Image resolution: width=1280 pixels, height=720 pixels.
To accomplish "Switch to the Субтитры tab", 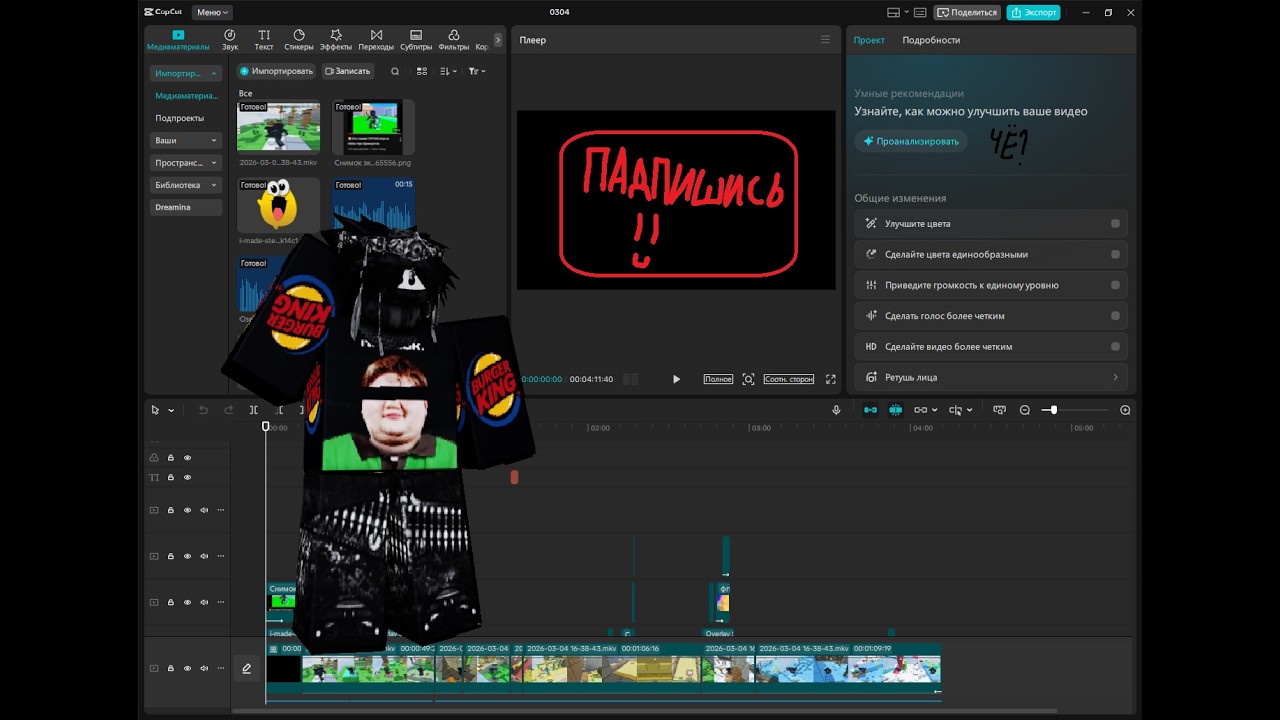I will click(x=416, y=40).
